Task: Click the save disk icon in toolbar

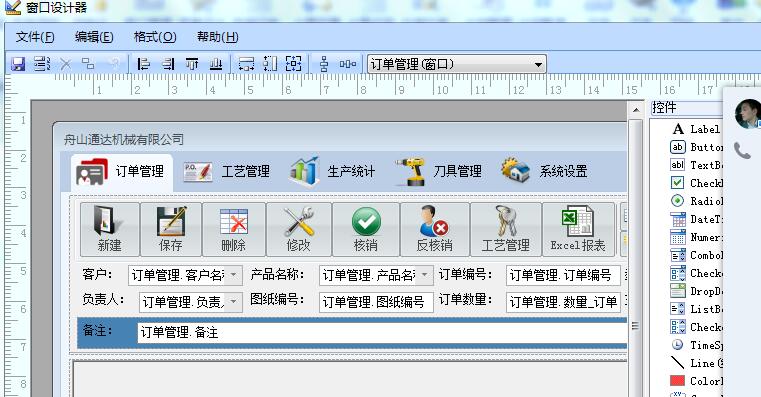Action: (18, 64)
